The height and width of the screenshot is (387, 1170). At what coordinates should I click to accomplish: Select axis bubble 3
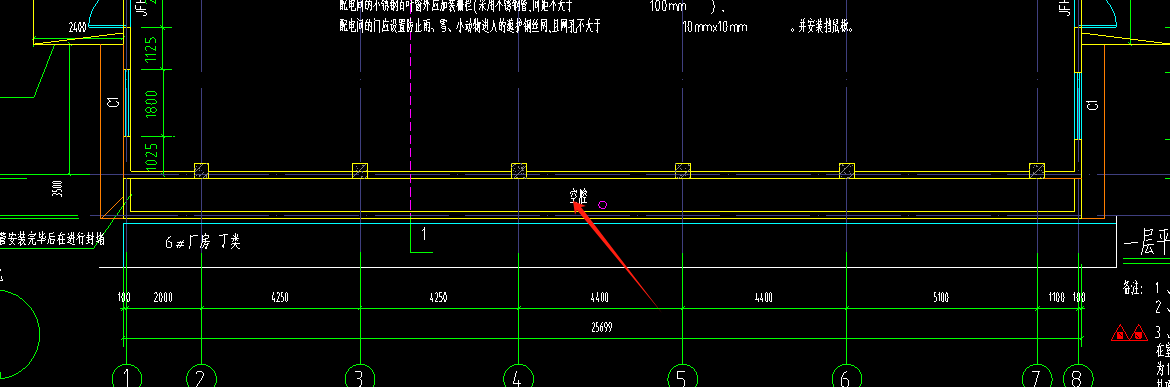click(359, 377)
